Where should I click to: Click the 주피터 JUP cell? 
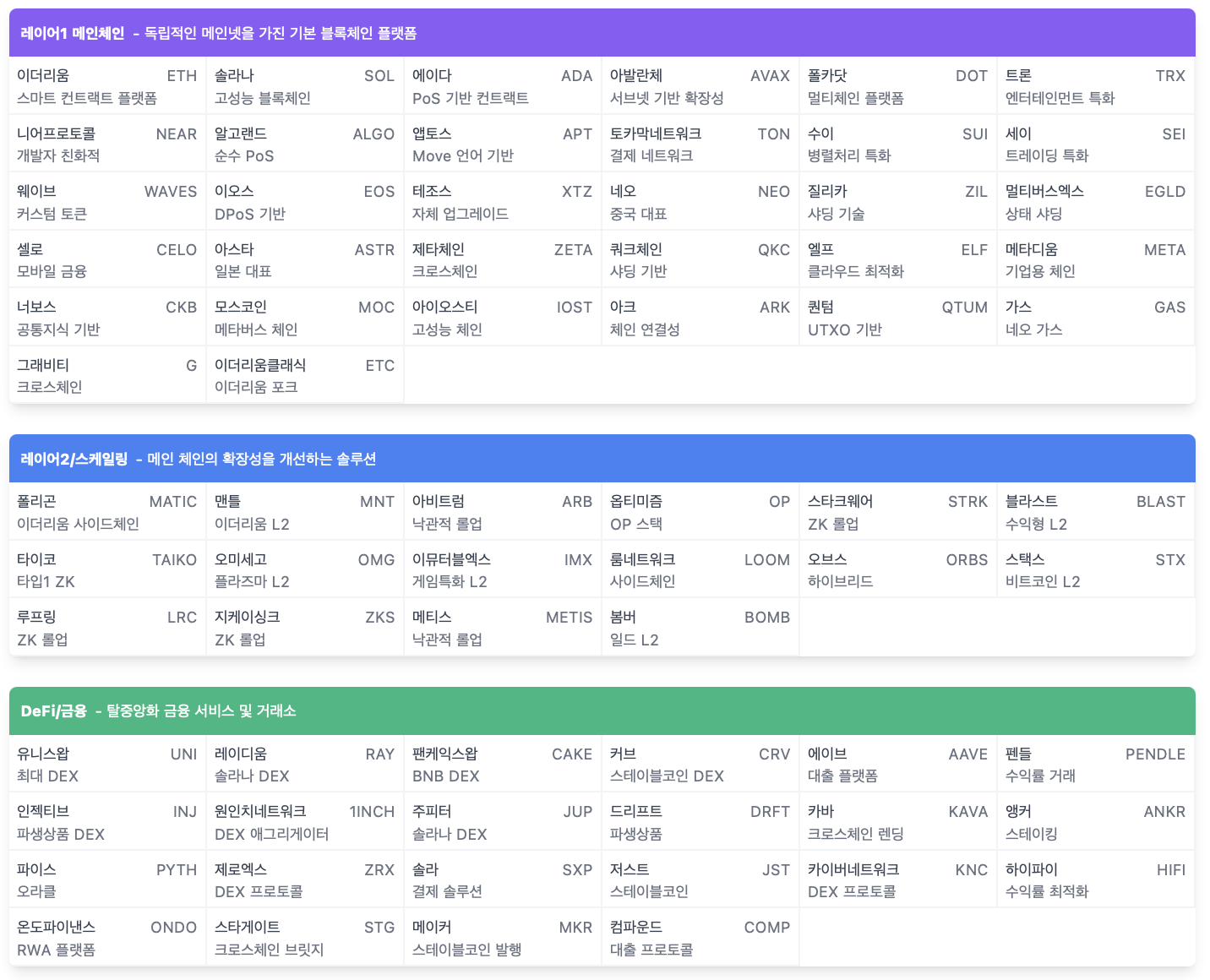coord(503,822)
